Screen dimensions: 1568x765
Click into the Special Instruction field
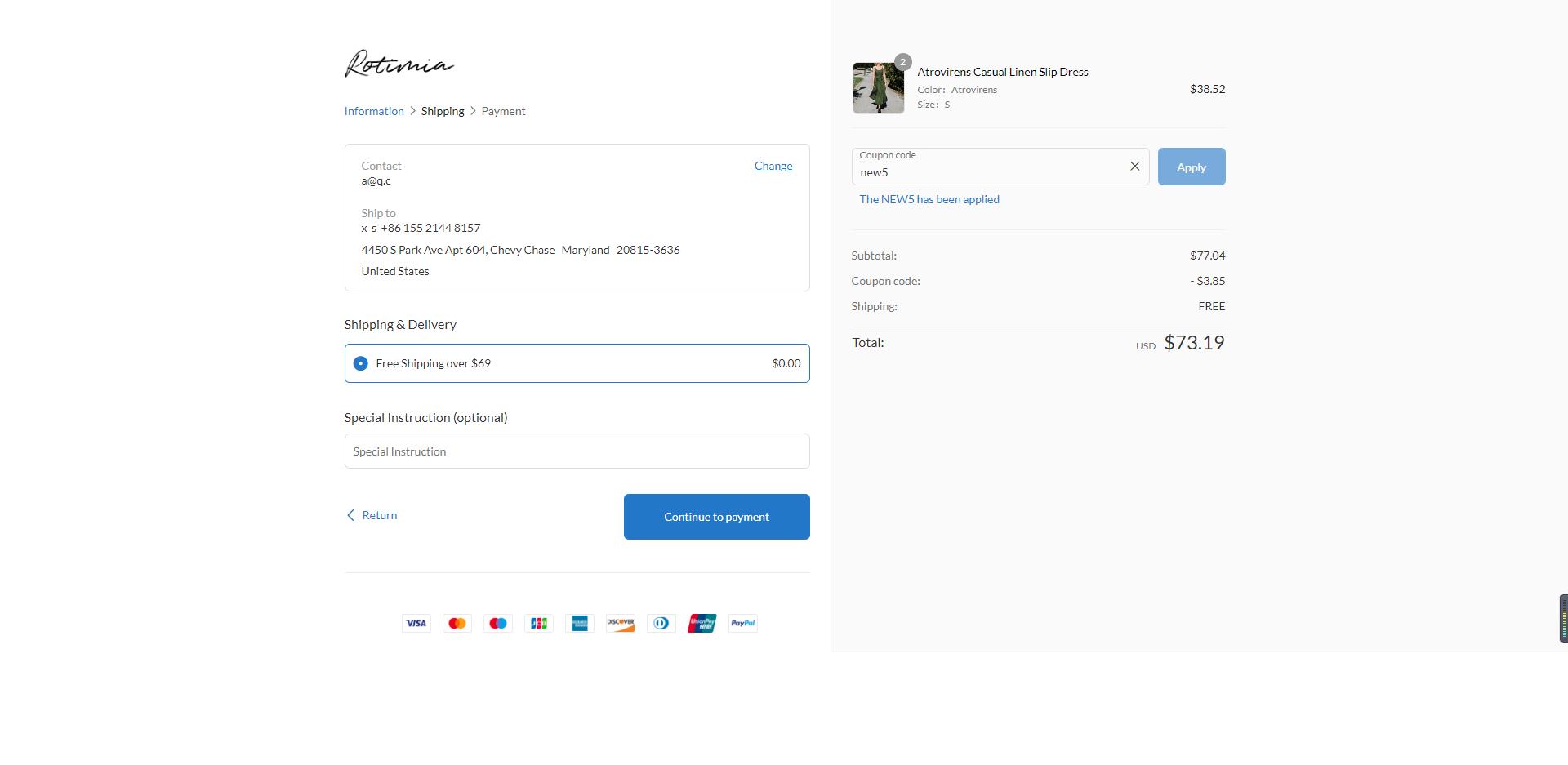coord(577,451)
